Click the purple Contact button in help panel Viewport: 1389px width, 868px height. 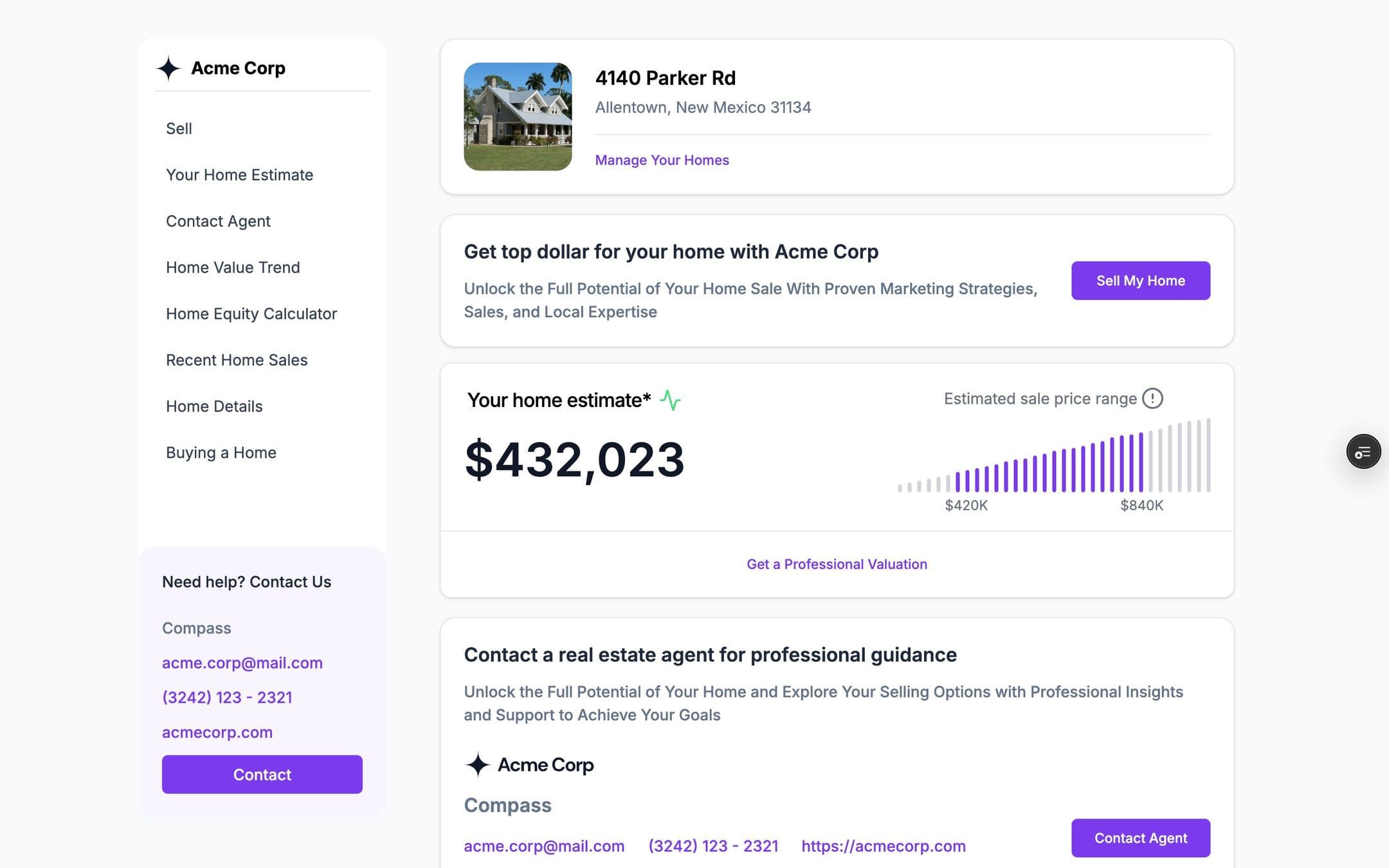point(262,774)
